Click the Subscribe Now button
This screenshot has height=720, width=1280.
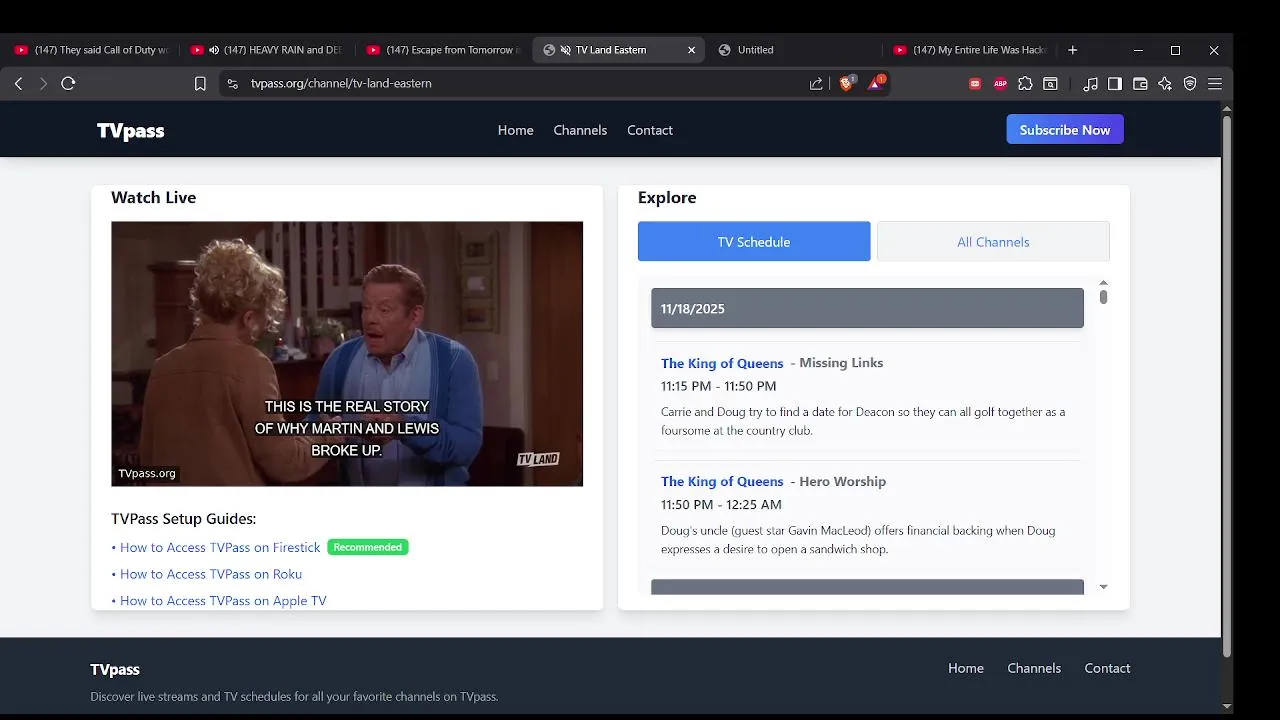(1065, 130)
